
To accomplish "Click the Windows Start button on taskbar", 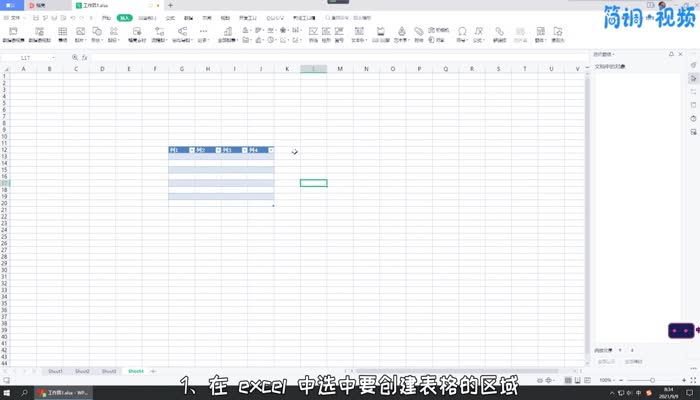I will tap(7, 393).
